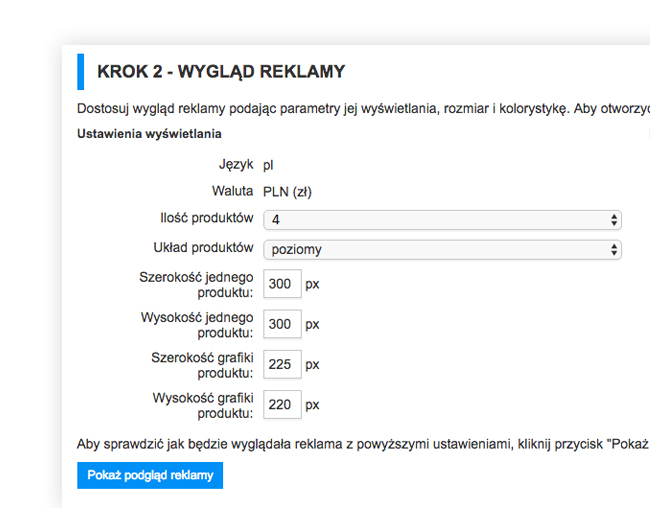
Task: Click the PLN (zł) currency value
Action: pos(287,192)
